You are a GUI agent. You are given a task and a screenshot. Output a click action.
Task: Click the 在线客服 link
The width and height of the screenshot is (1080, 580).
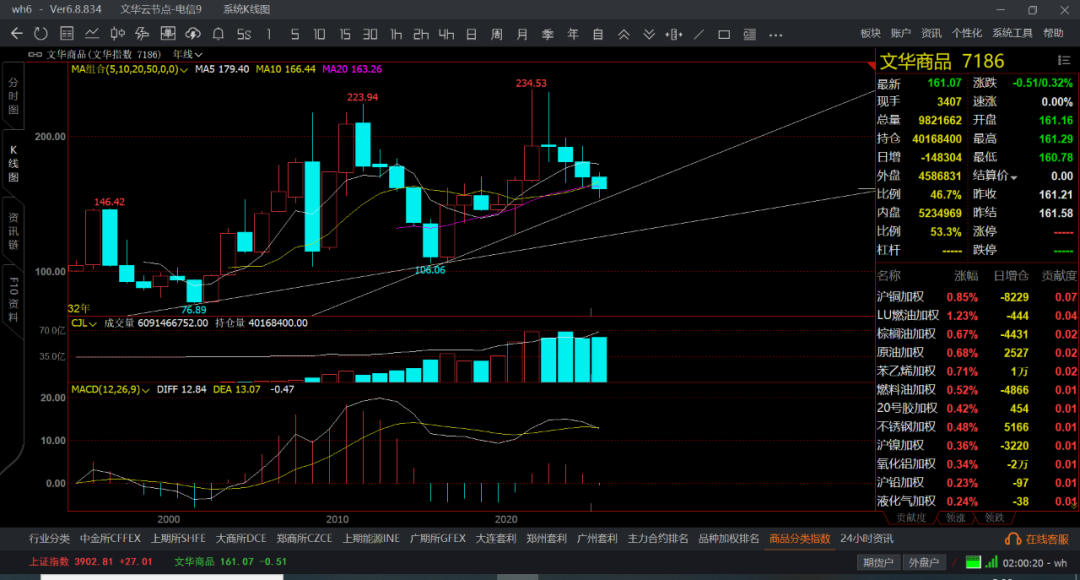tap(1047, 539)
